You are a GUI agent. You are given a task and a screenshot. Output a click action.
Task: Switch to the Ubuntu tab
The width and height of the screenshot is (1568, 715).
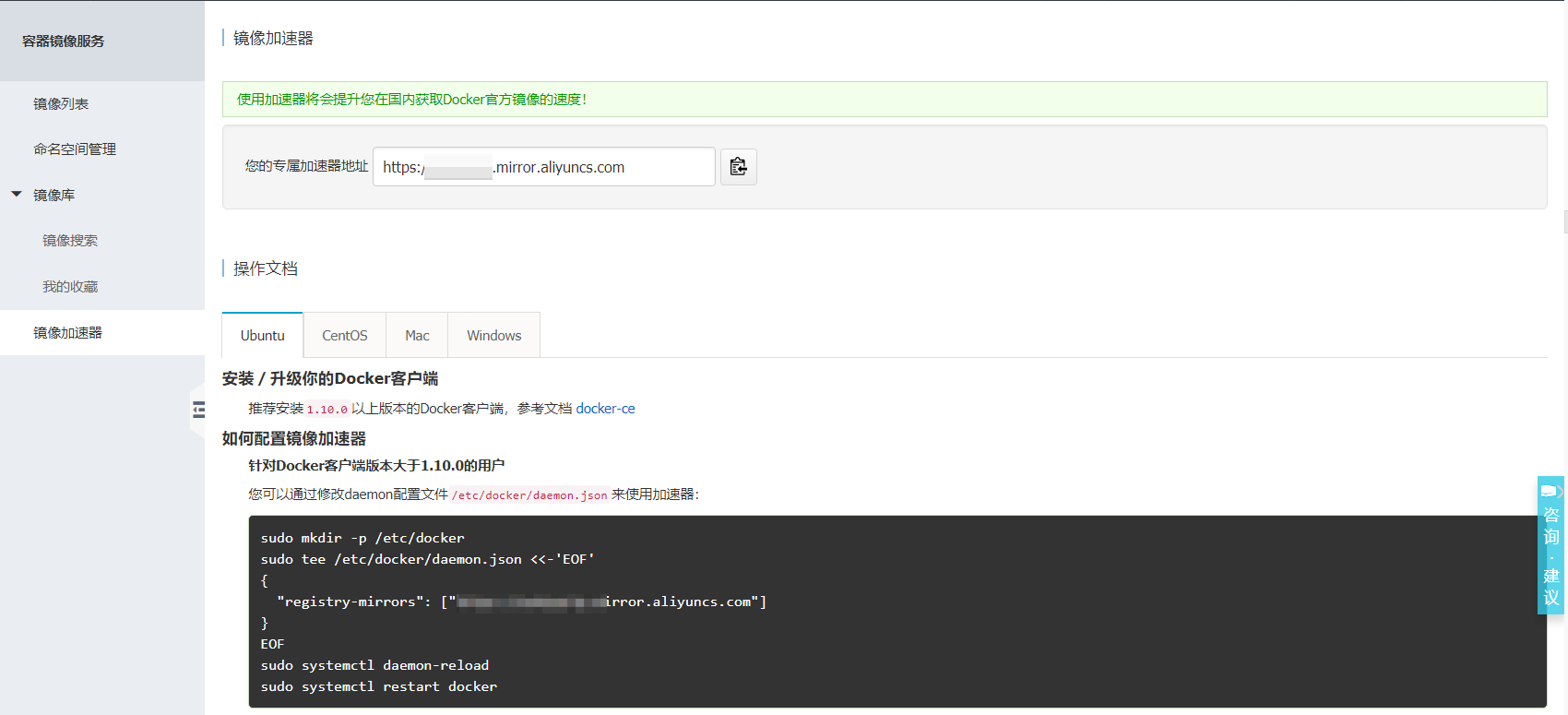click(263, 335)
